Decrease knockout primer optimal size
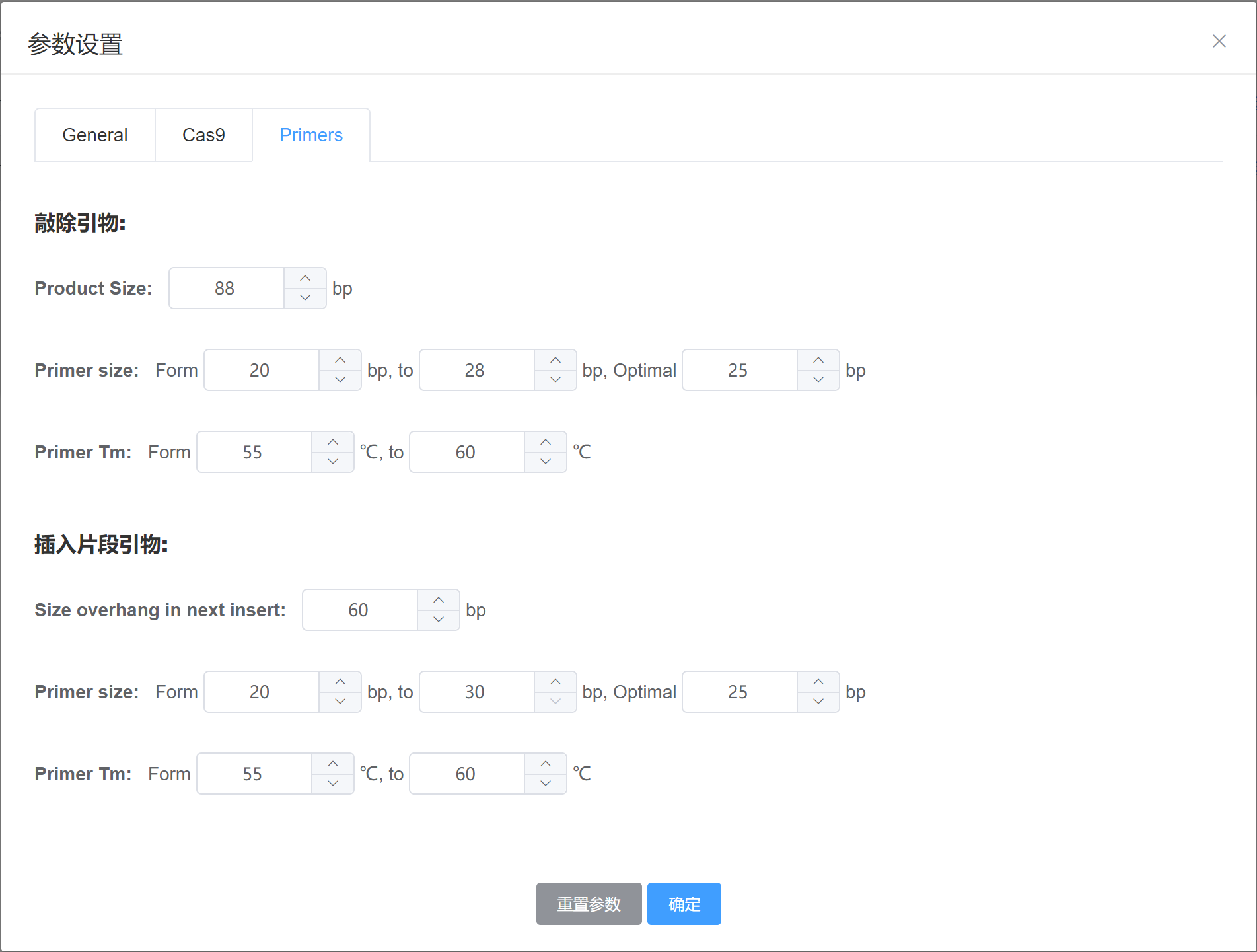 click(818, 380)
